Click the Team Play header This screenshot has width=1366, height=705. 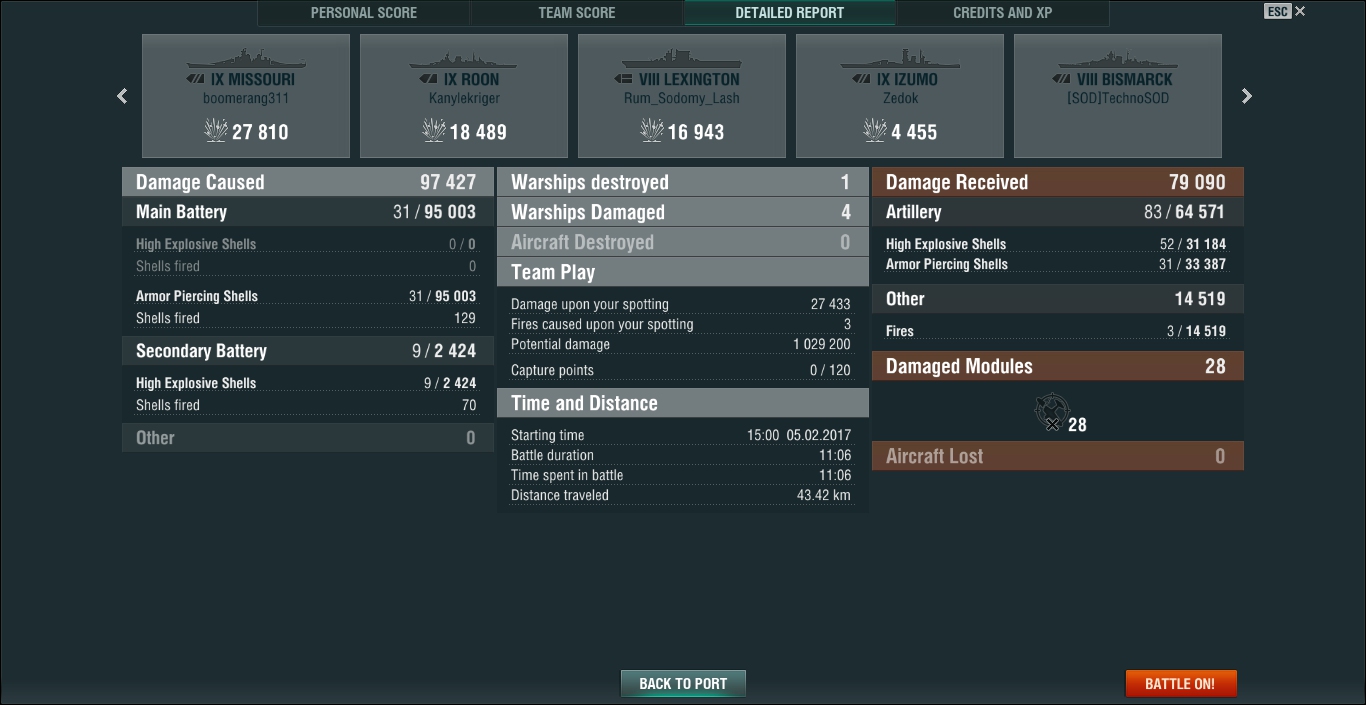click(x=683, y=272)
